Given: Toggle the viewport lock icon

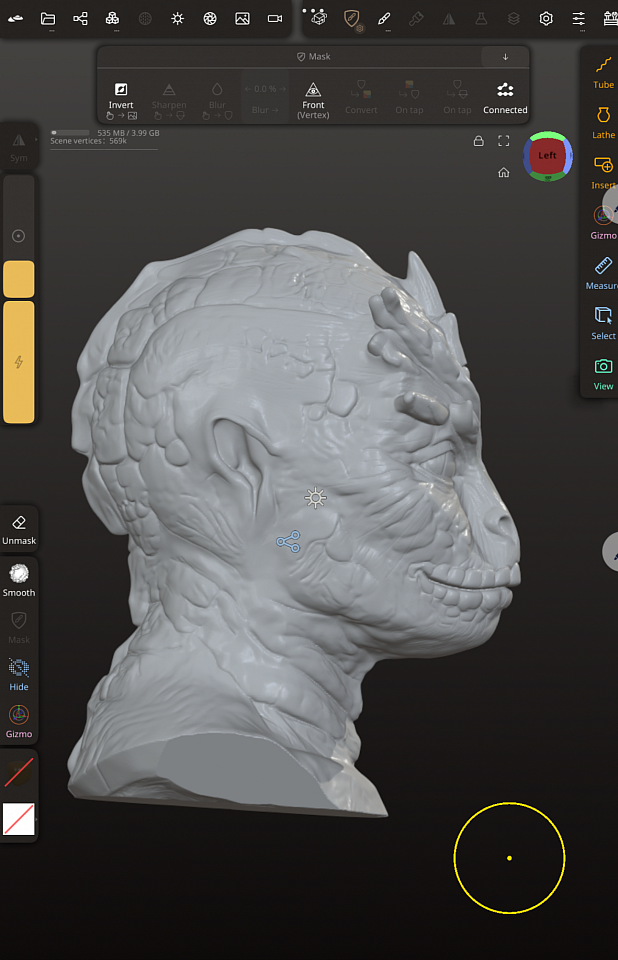Looking at the screenshot, I should [479, 141].
